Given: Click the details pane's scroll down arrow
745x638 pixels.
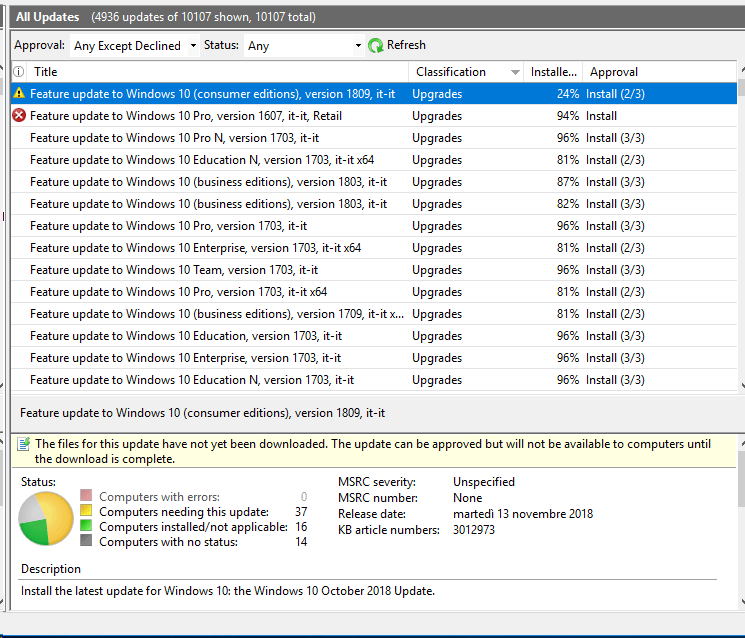Looking at the screenshot, I should (742, 602).
